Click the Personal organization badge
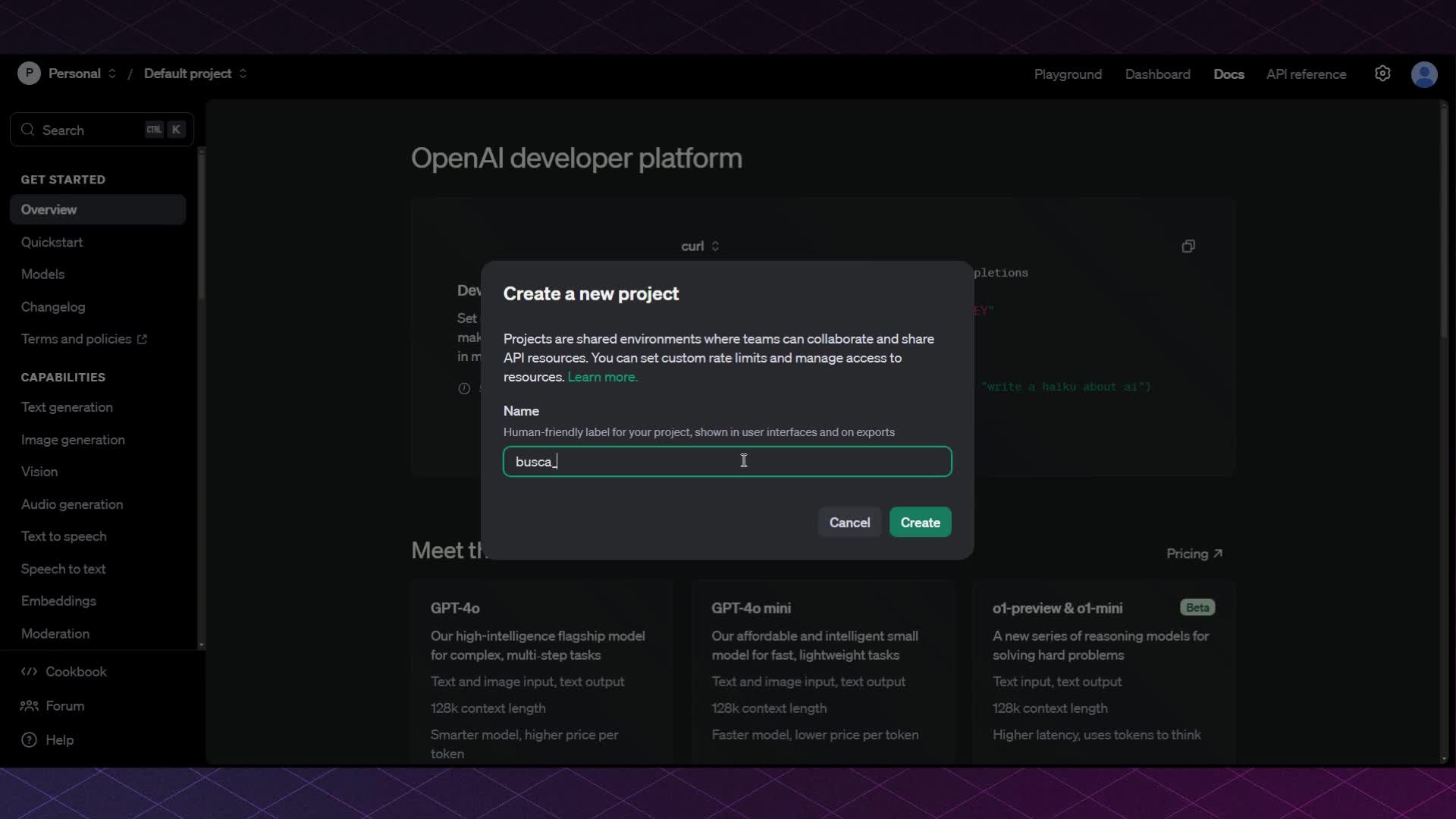Viewport: 1456px width, 819px height. point(29,73)
